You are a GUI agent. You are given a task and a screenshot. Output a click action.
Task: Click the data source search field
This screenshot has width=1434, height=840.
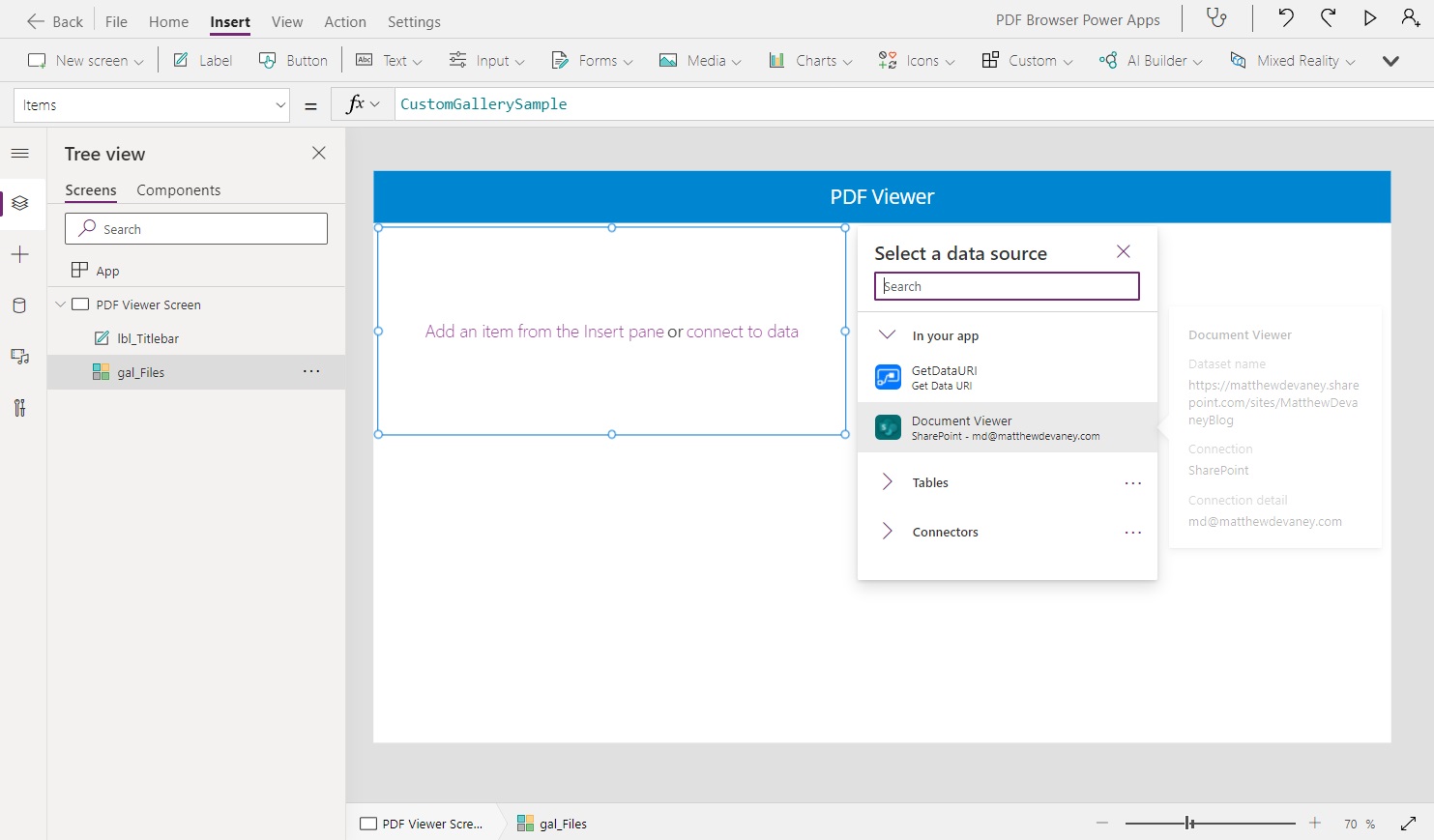1007,286
